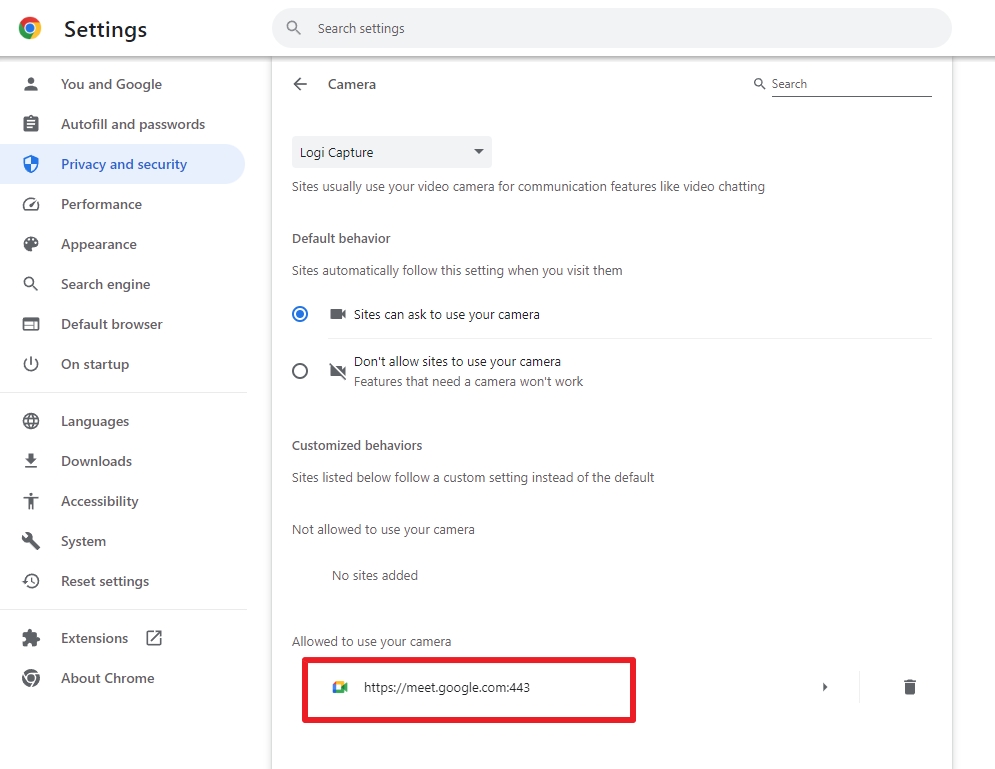Click the You and Google person icon
Screen dimensions: 995x769
point(30,84)
